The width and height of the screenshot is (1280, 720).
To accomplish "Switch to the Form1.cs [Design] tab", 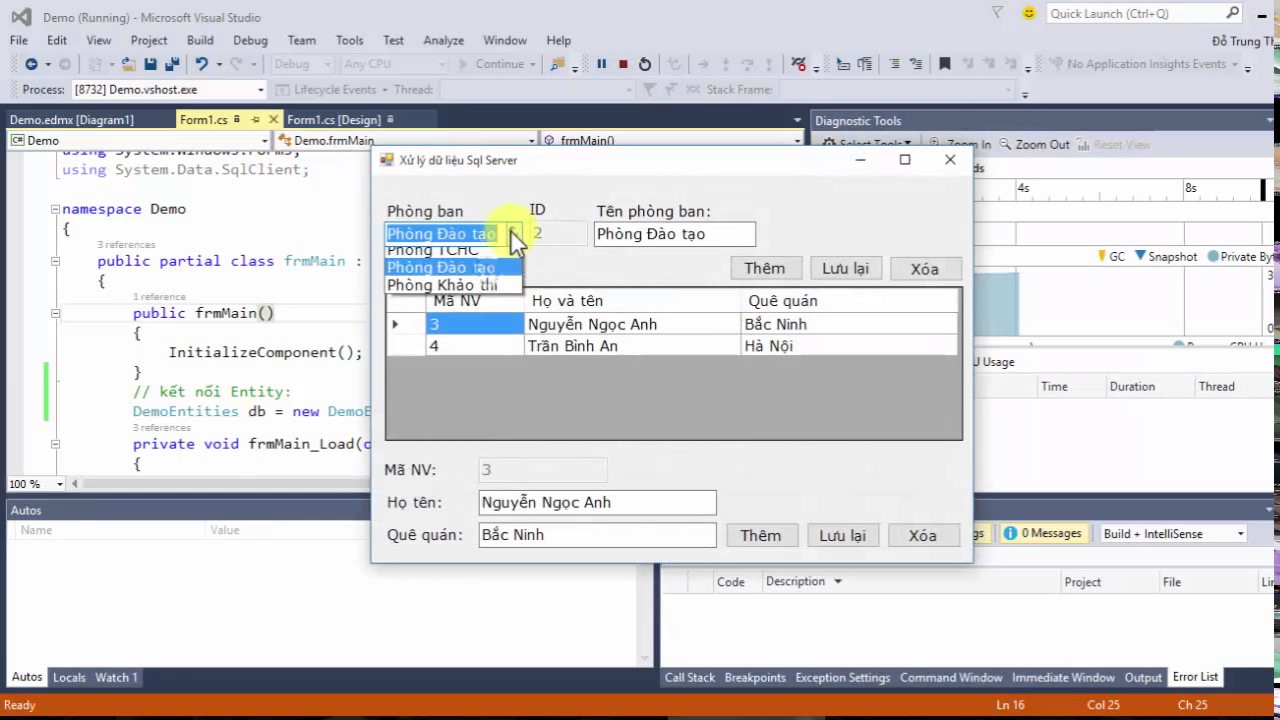I will (333, 120).
